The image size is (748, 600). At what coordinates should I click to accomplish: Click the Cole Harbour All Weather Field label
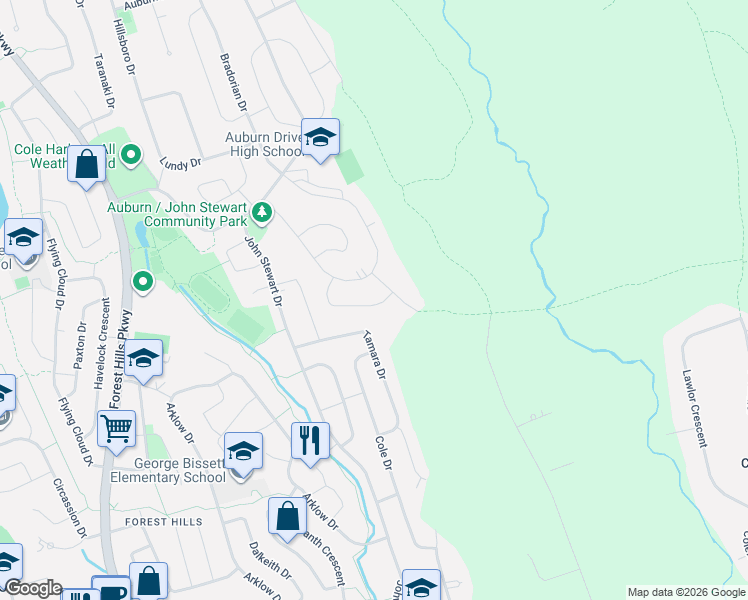coord(64,156)
